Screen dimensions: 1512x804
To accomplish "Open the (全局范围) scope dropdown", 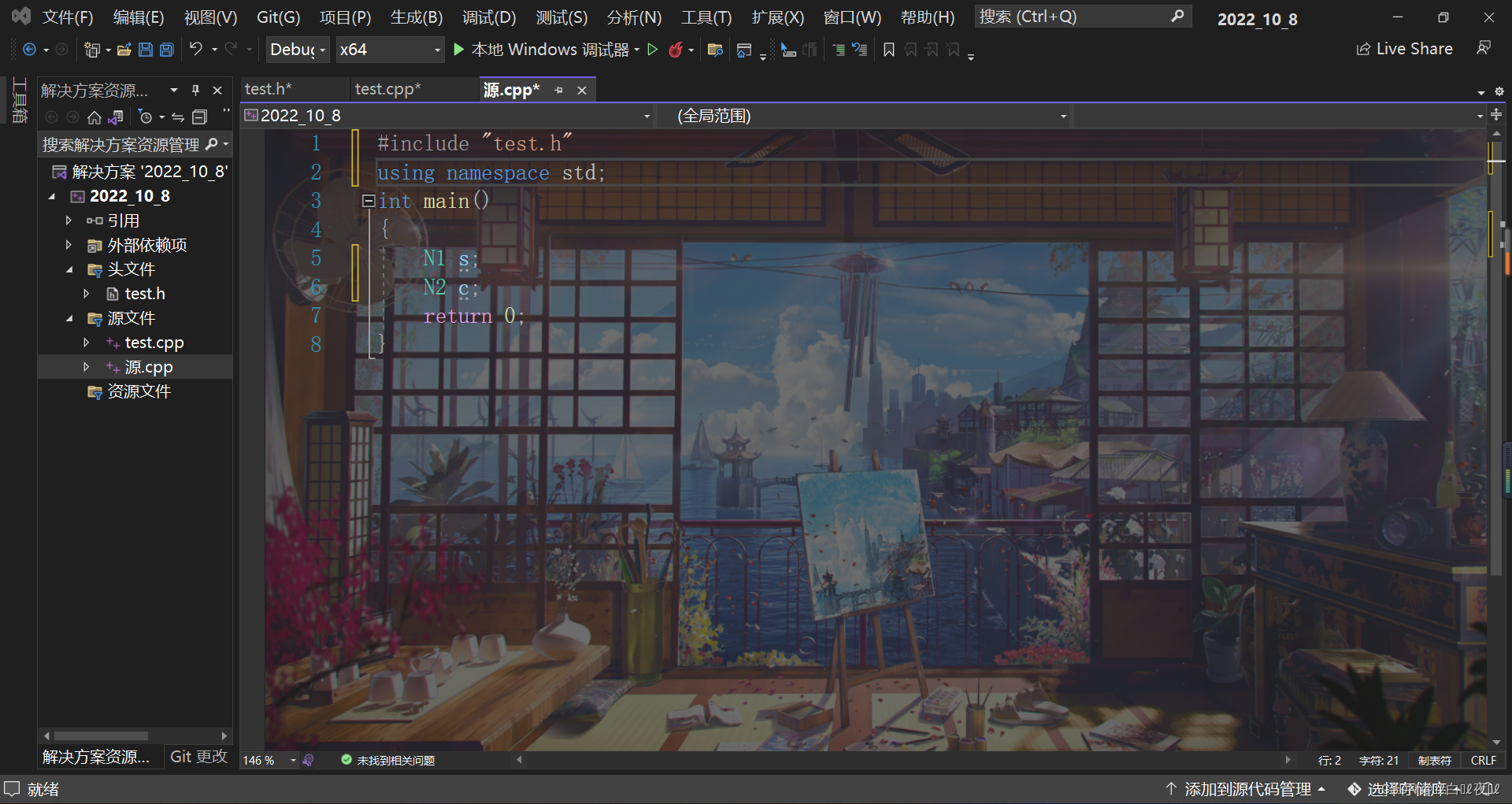I will 862,116.
